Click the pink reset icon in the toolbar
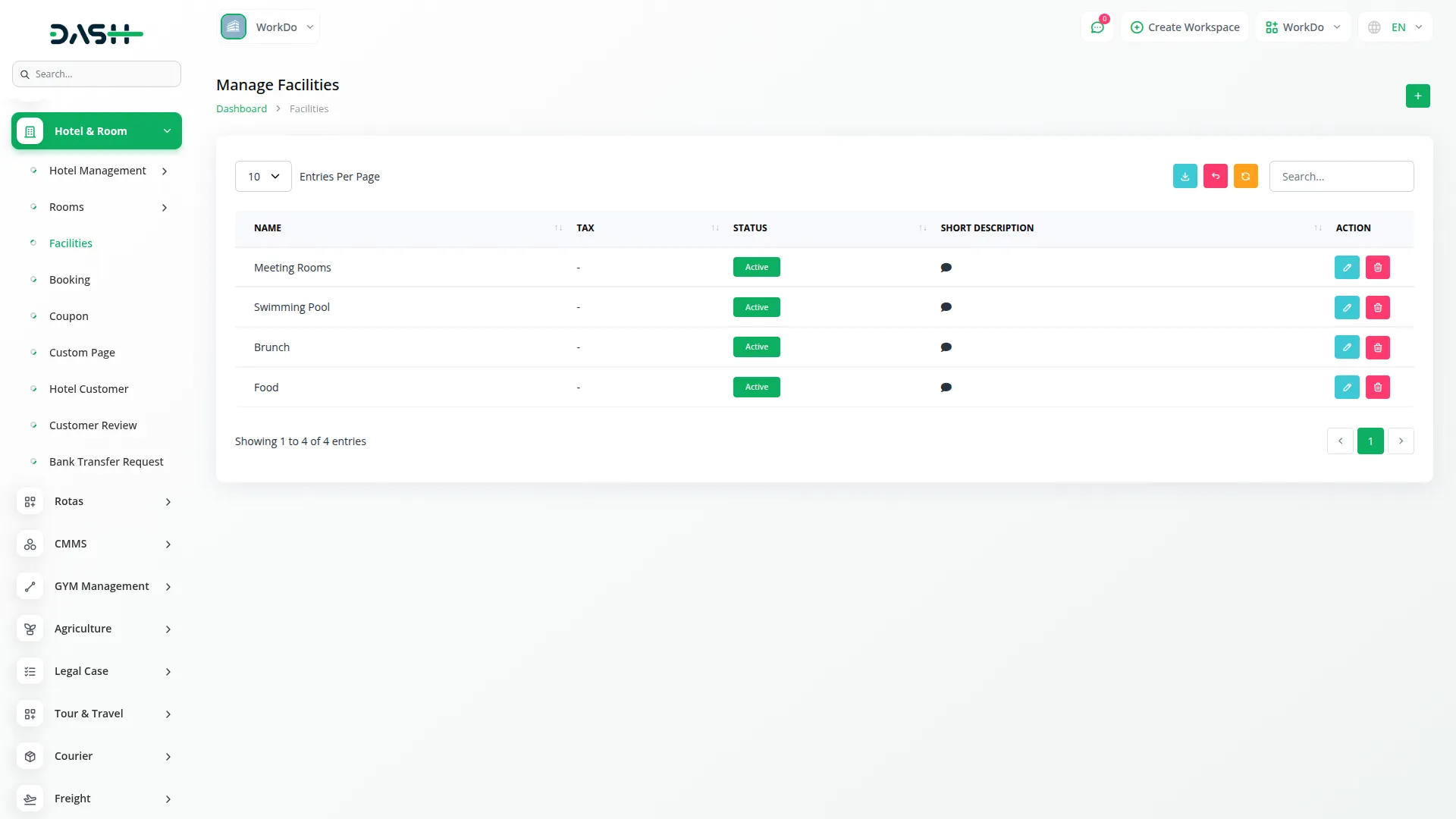The width and height of the screenshot is (1456, 819). [1215, 176]
